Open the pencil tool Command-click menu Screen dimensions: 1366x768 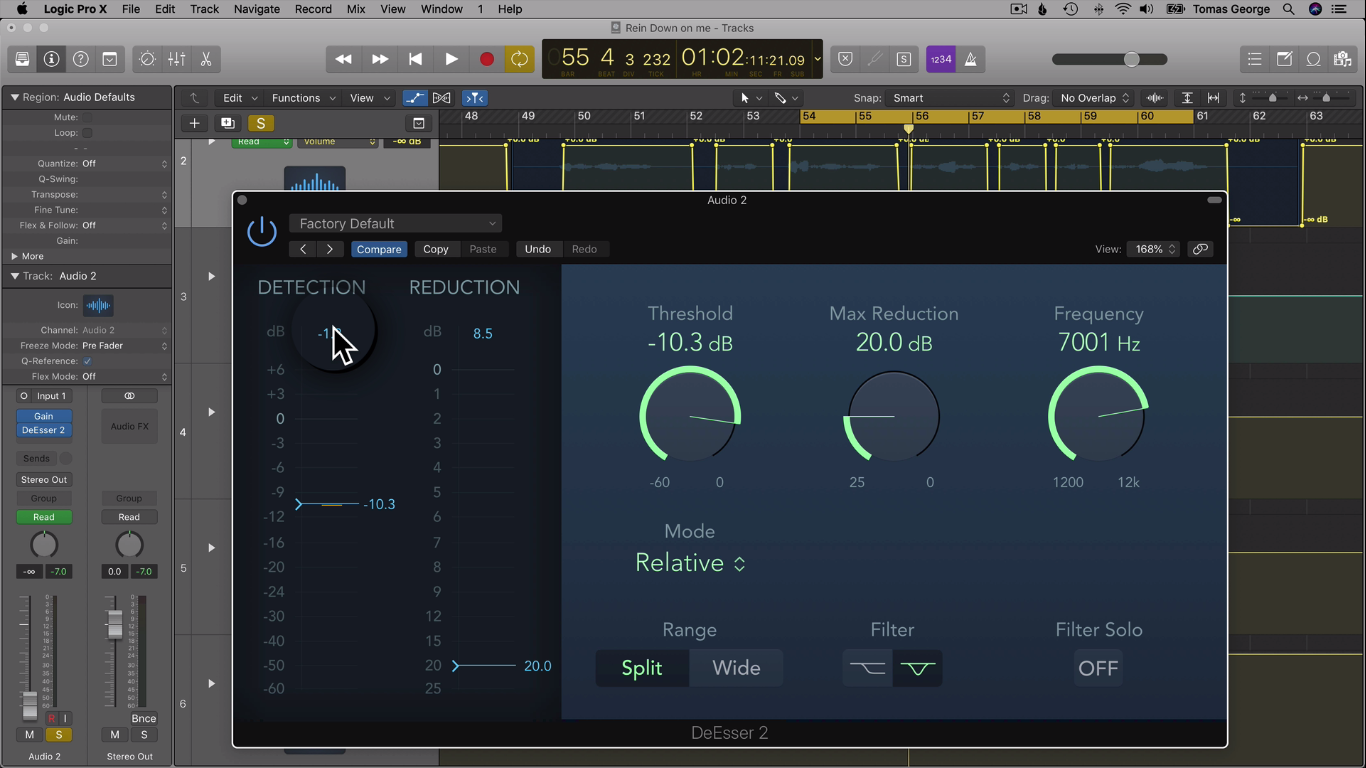pos(786,98)
